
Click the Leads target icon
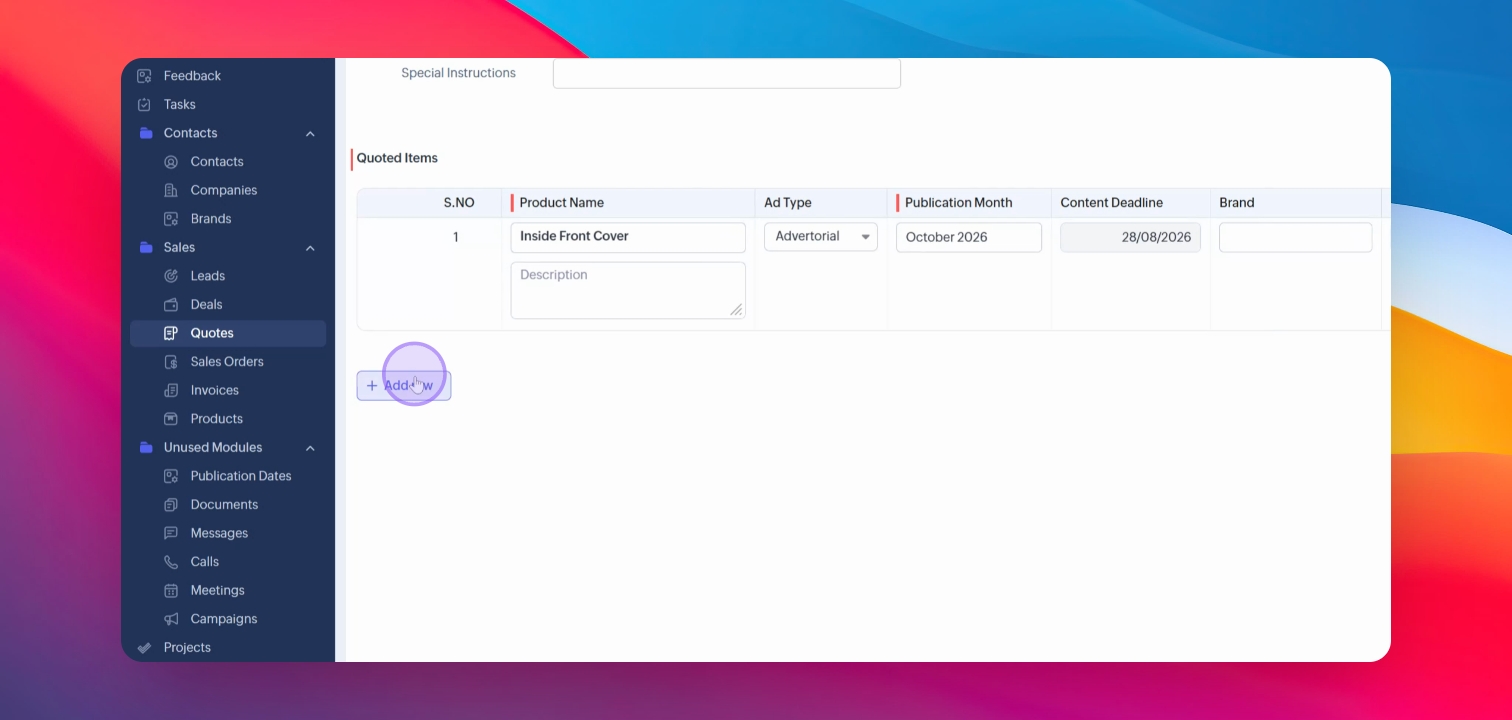[171, 276]
